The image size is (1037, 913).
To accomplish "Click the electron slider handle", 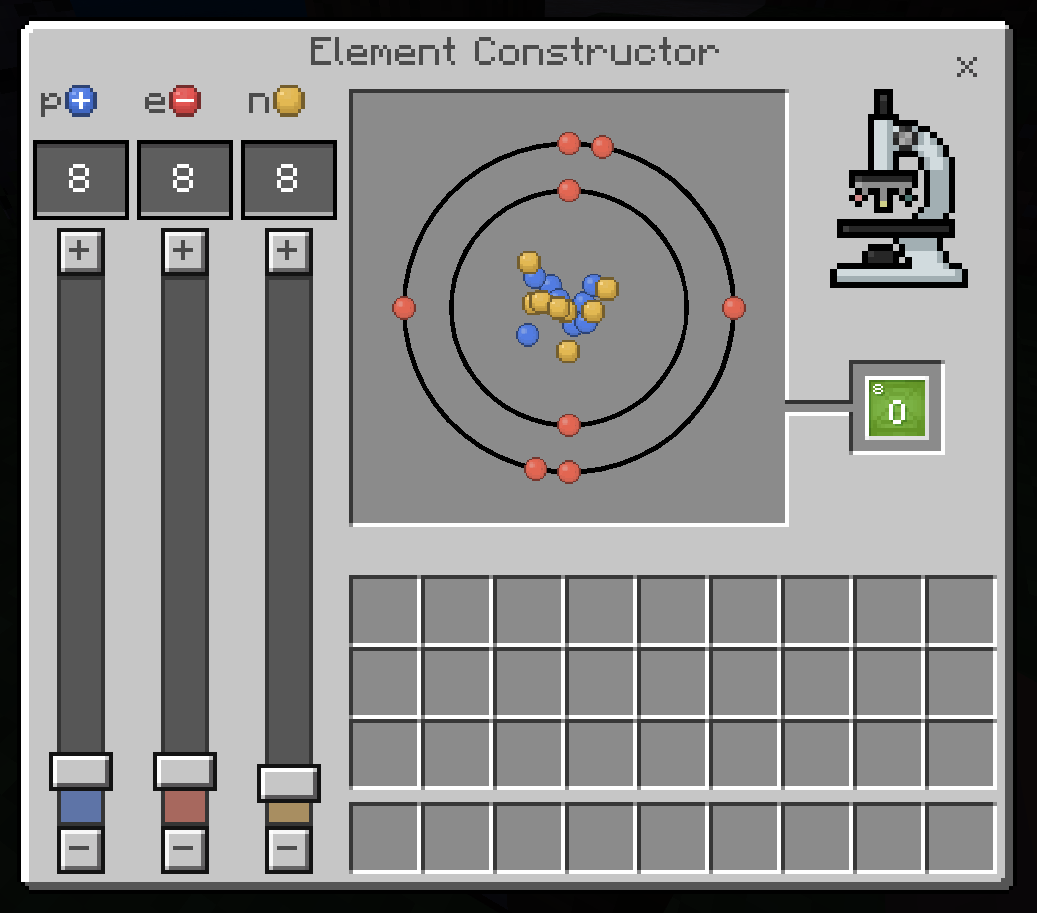I will 185,771.
